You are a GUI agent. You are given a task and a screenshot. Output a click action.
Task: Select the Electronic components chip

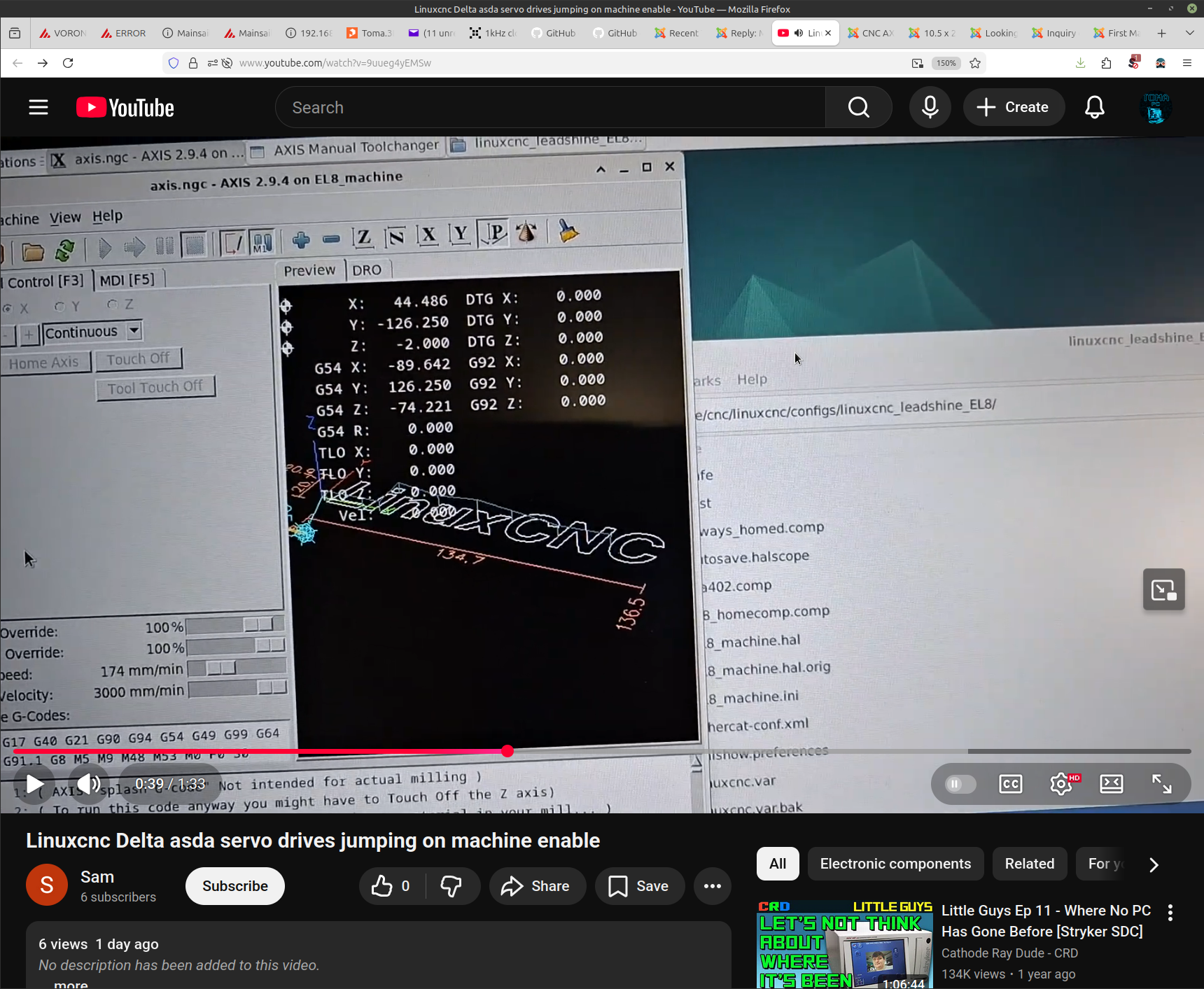coord(895,864)
